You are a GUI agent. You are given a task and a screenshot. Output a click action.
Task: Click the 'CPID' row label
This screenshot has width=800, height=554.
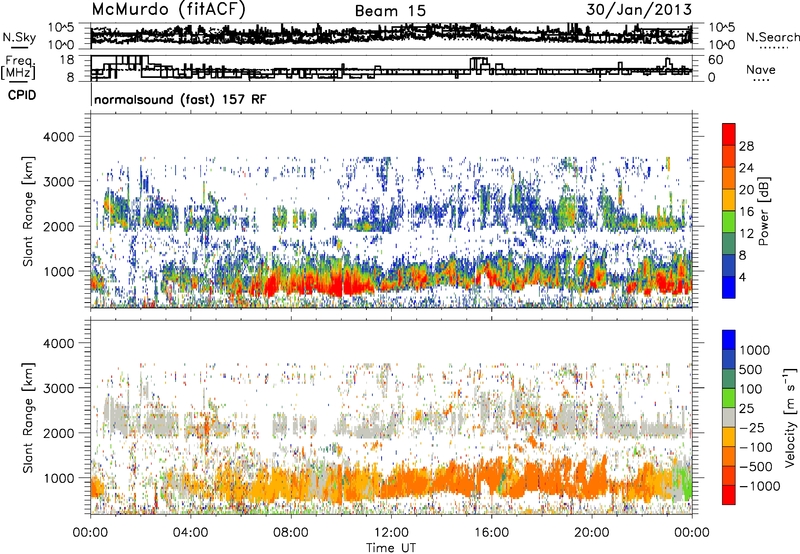(x=22, y=95)
